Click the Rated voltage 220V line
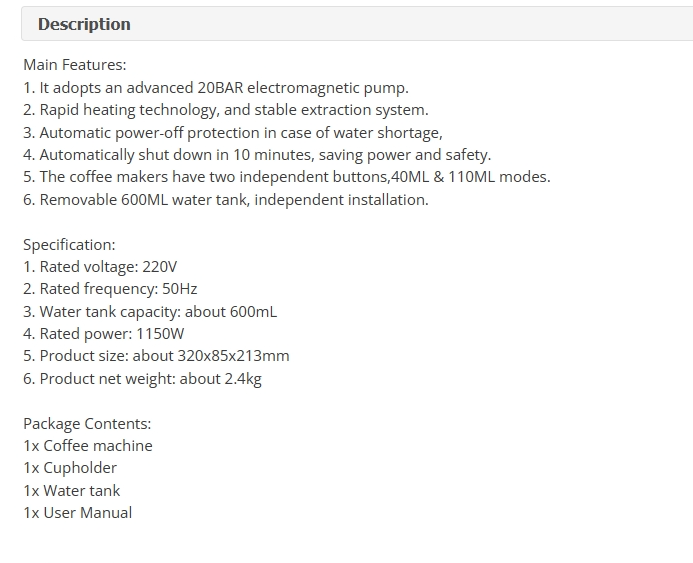Viewport: 693px width, 563px height. 100,267
